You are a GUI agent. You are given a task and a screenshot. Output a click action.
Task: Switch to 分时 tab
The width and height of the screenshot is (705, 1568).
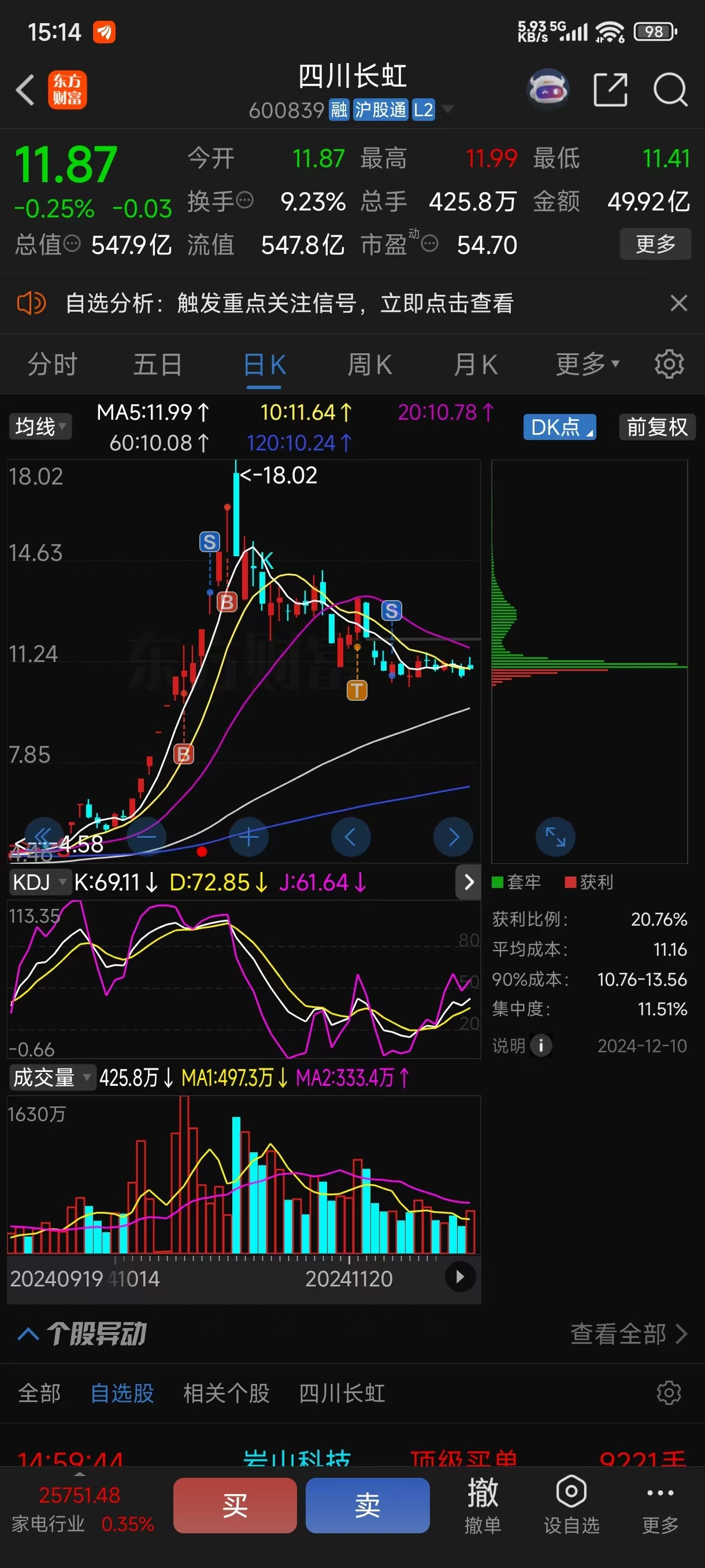pos(53,364)
